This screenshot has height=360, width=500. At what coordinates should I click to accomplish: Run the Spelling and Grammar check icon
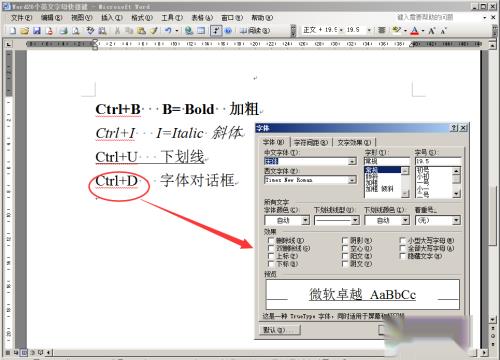[x=90, y=31]
